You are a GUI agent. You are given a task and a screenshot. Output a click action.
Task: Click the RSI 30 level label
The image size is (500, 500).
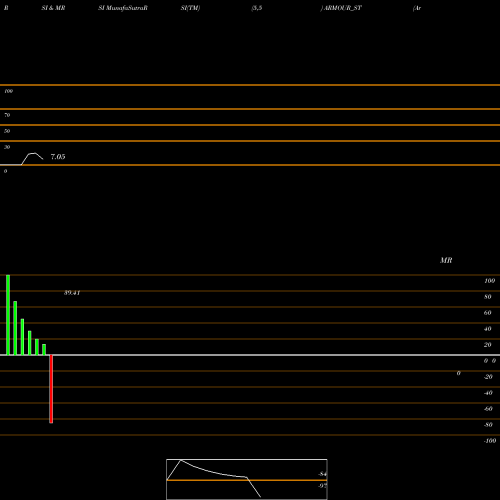click(x=7, y=147)
